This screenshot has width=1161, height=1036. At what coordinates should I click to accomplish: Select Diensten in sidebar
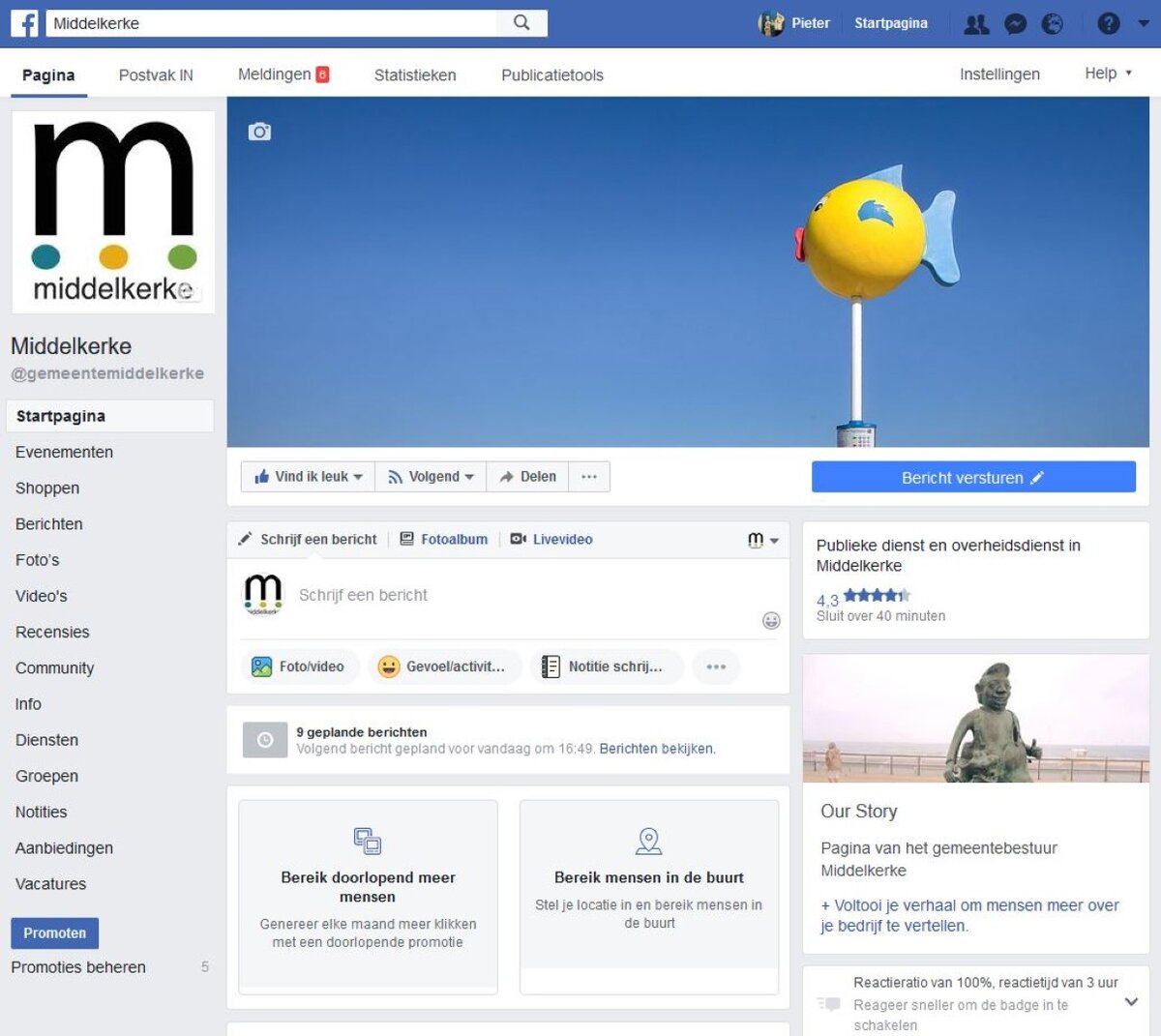pyautogui.click(x=46, y=740)
